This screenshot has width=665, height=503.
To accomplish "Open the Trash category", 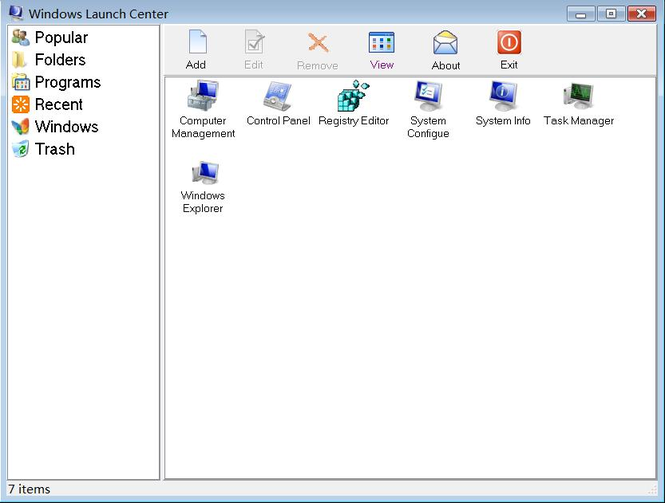I will pos(54,149).
